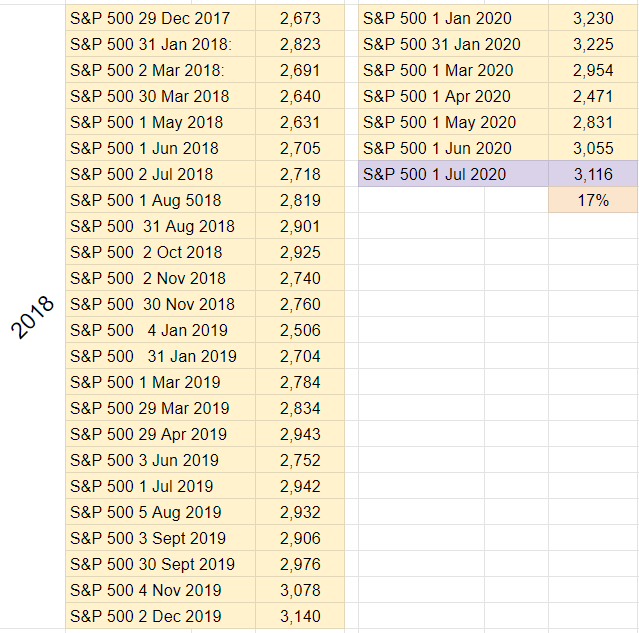Click value 2,819
The height and width of the screenshot is (633, 639).
[x=300, y=200]
